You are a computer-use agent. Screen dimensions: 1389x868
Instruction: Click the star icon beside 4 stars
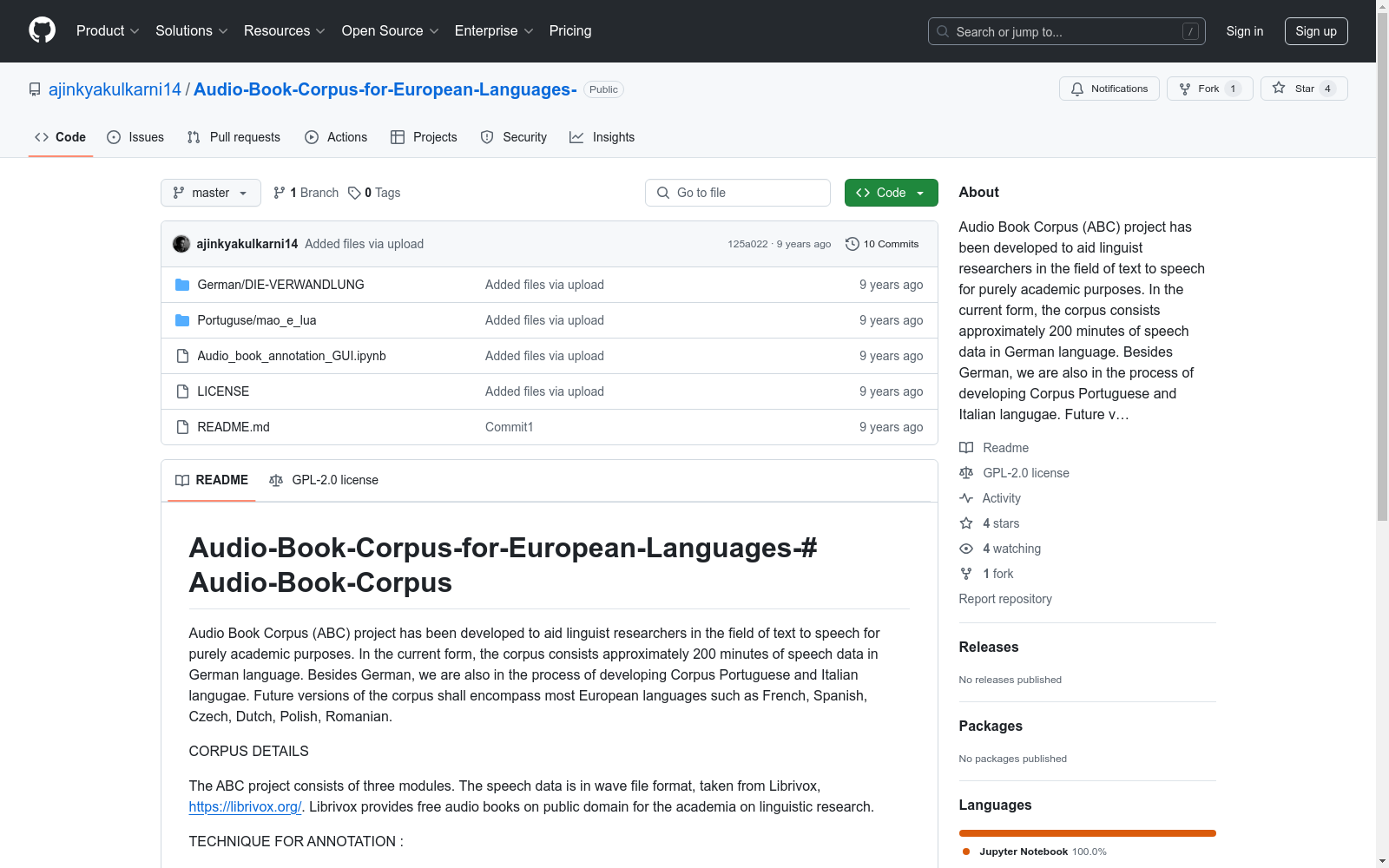coord(966,523)
